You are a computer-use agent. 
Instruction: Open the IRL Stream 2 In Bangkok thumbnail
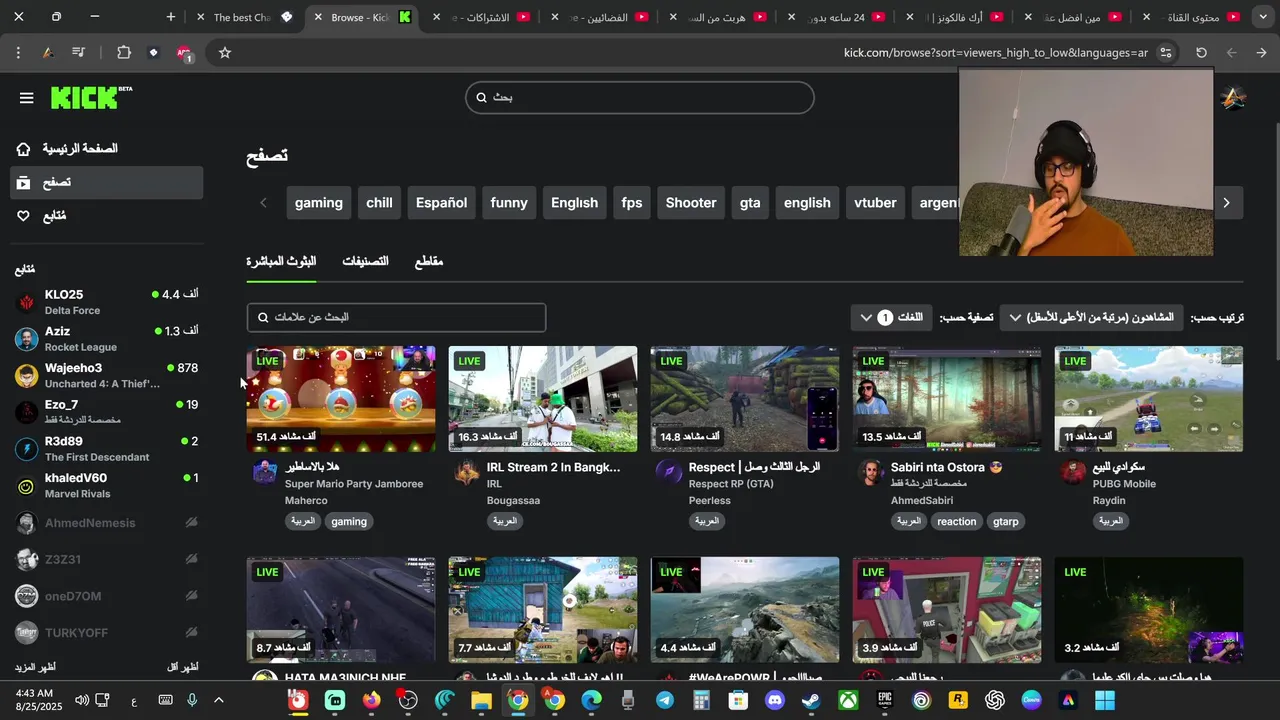pos(543,399)
